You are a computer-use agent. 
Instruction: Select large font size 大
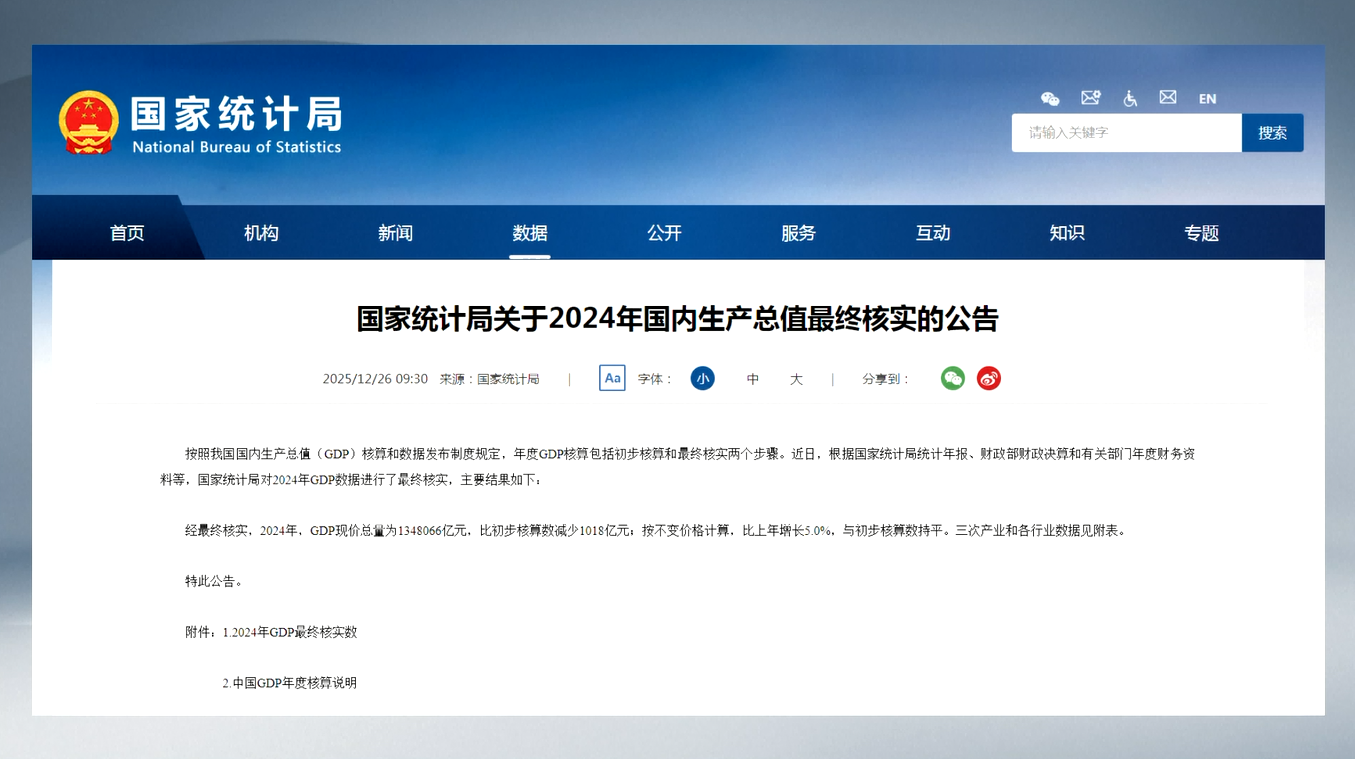(x=796, y=379)
